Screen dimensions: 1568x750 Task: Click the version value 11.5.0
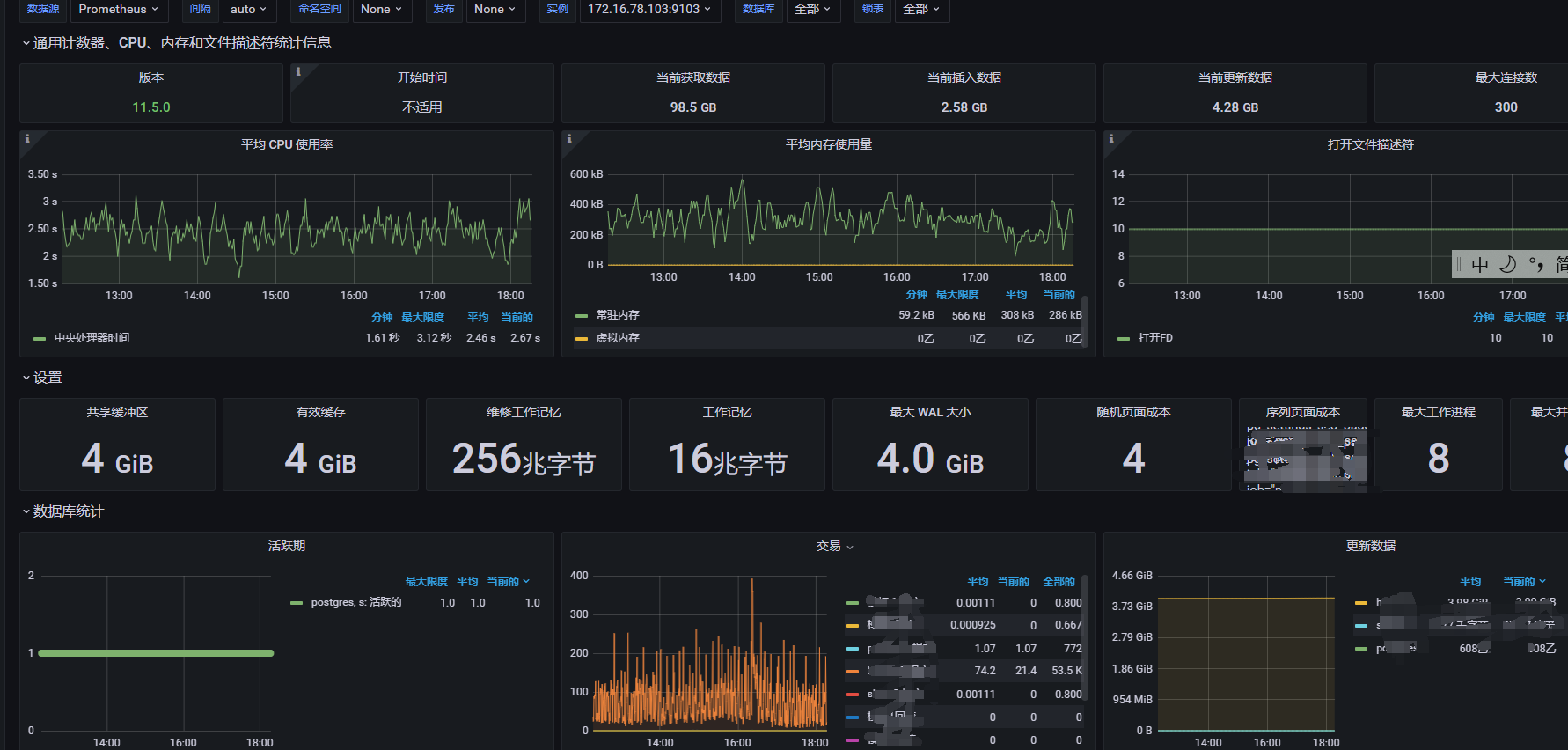click(151, 107)
